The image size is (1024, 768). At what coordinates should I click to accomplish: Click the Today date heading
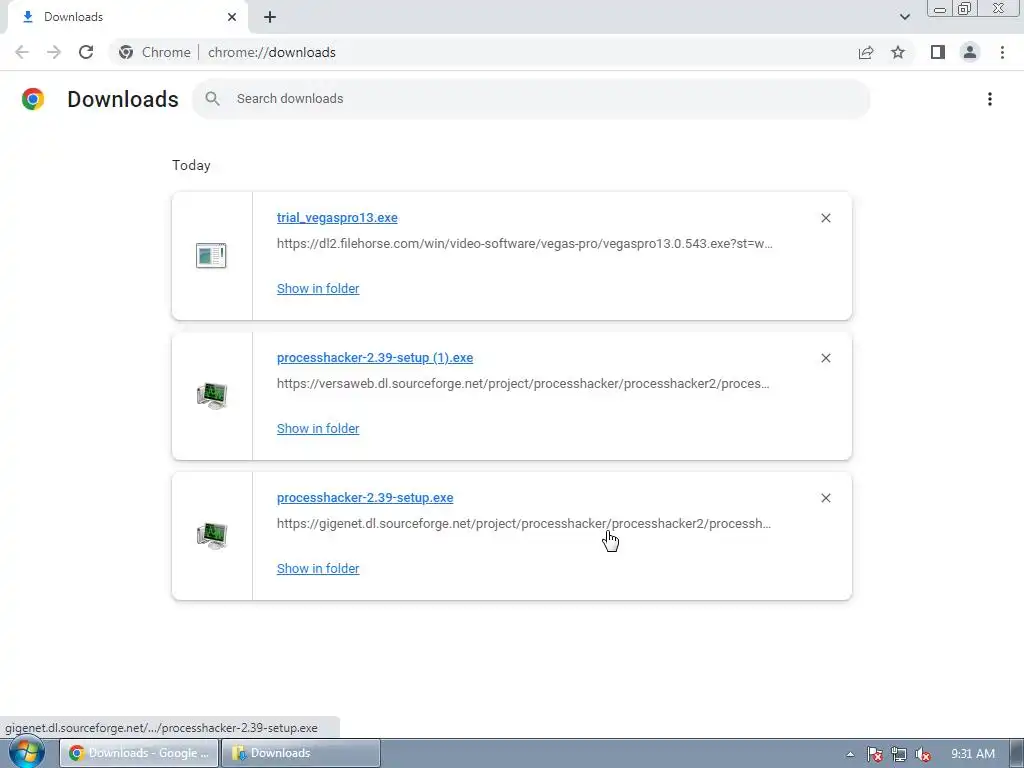191,165
